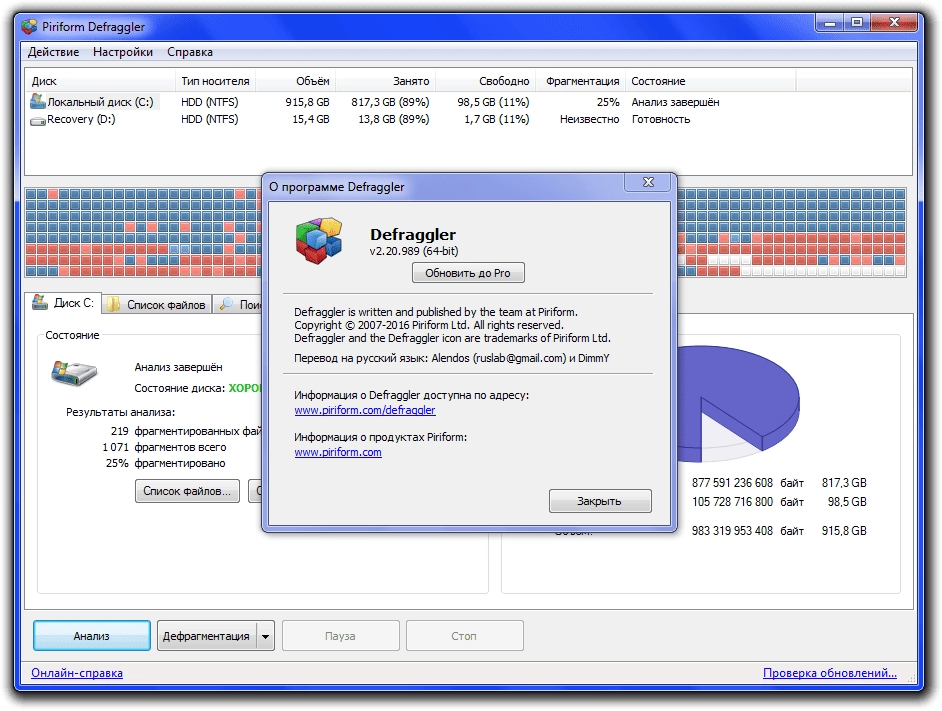Sort by the Тип носителя column header
The image size is (942, 711).
click(215, 81)
